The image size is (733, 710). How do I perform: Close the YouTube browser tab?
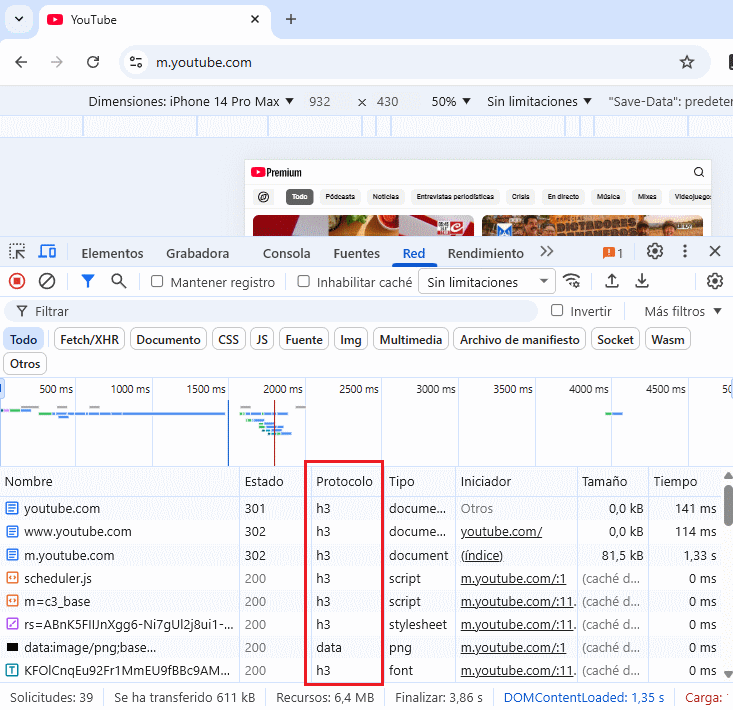255,19
